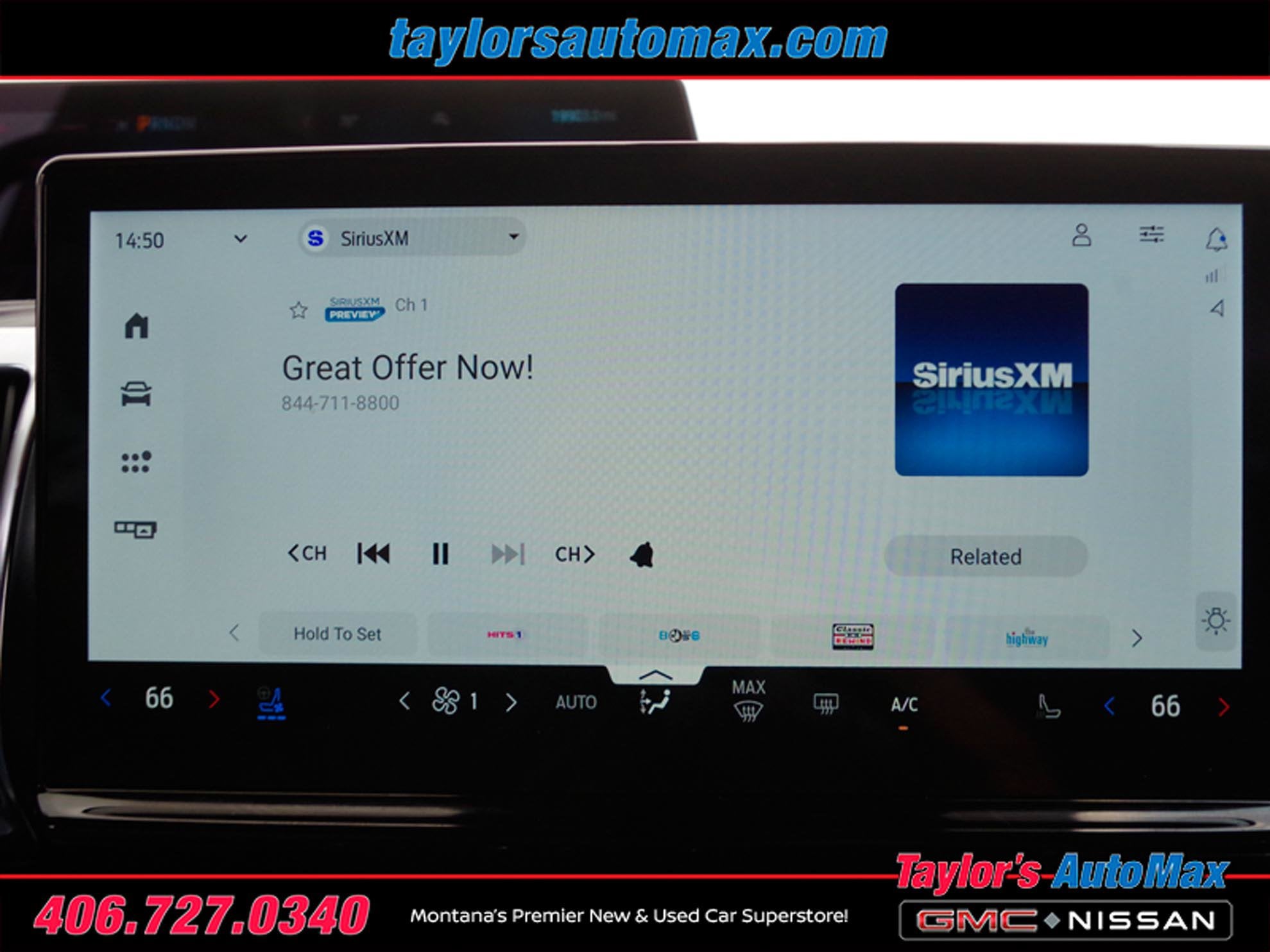Select the Classic Rewind preset

point(853,636)
